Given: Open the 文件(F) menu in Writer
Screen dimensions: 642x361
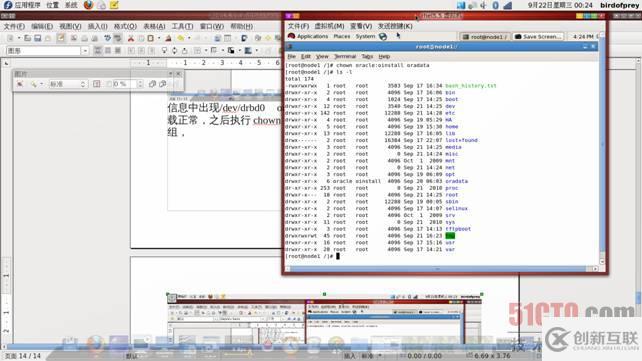Looking at the screenshot, I should (x=14, y=26).
